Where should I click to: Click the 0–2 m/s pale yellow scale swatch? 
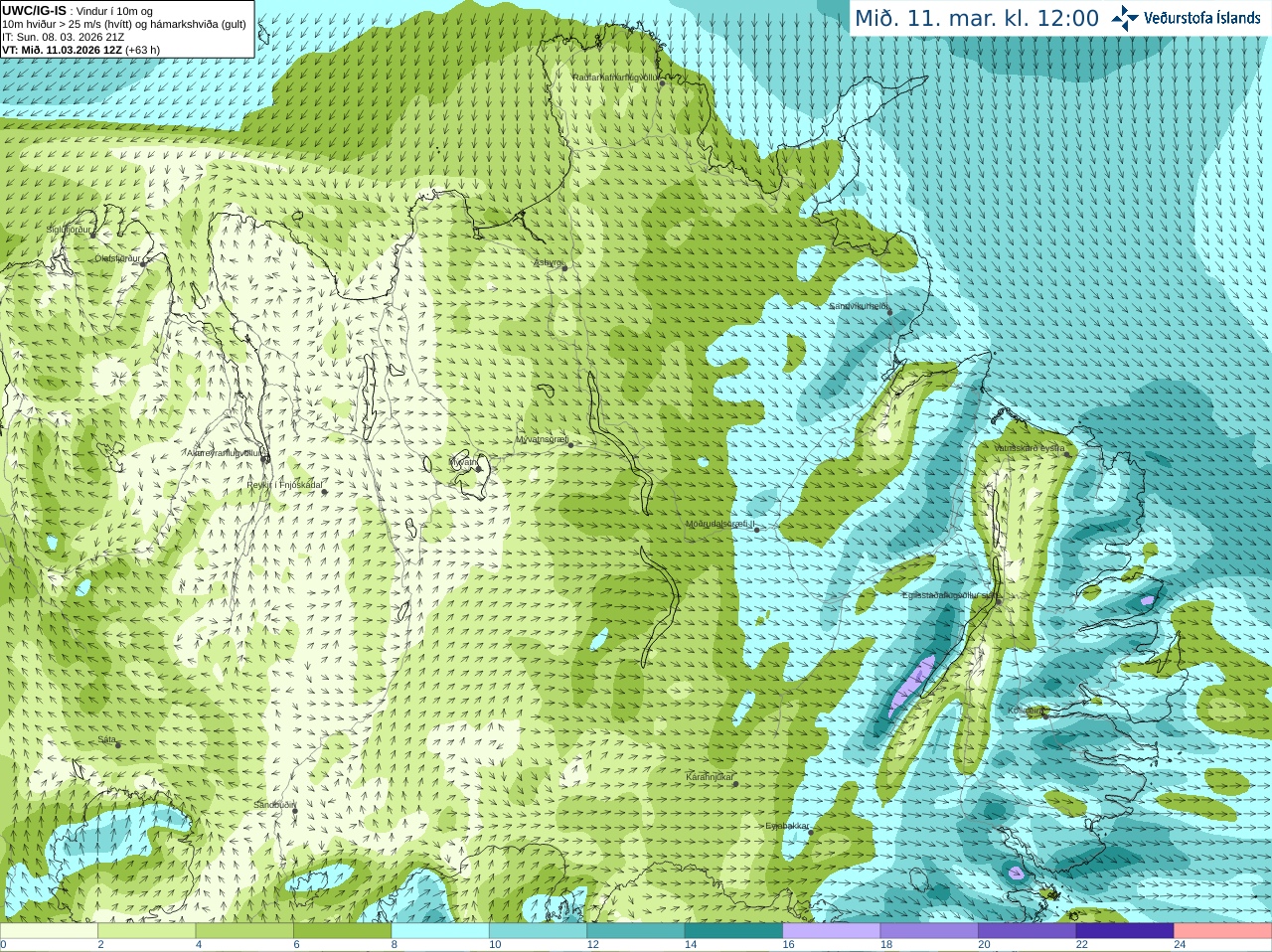[49, 931]
